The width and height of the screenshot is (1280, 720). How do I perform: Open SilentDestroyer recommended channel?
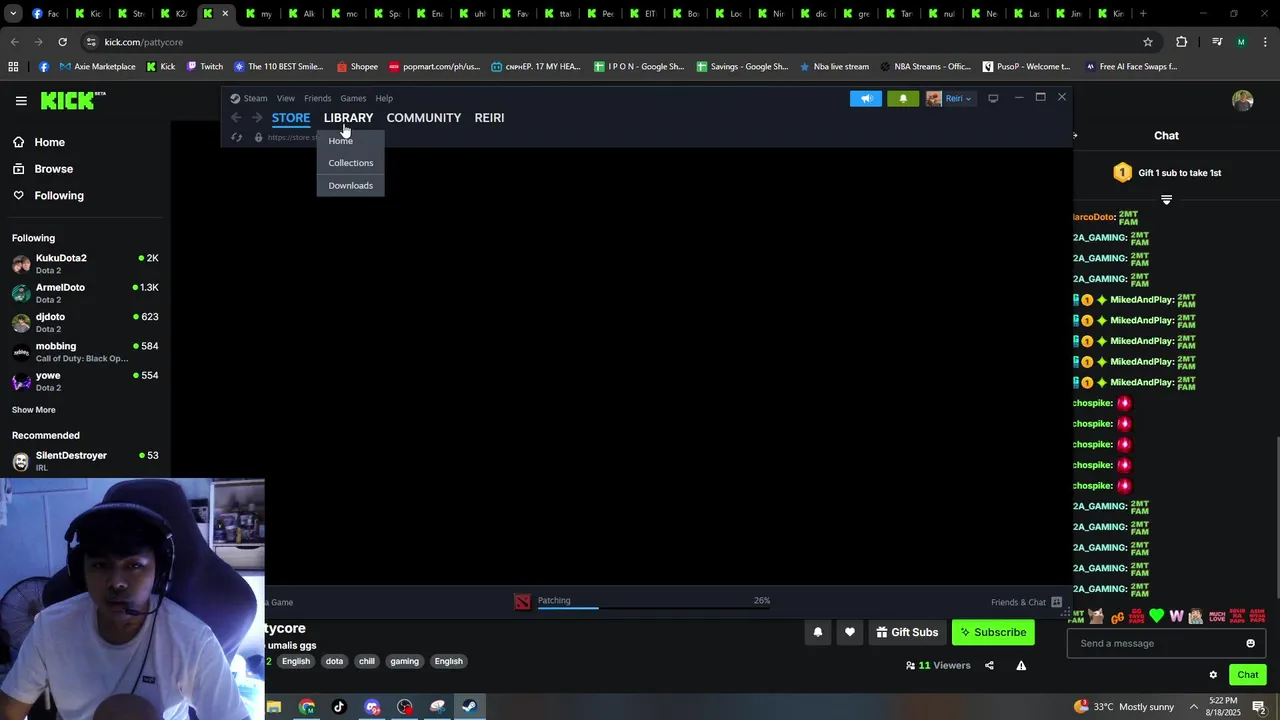[x=85, y=461]
